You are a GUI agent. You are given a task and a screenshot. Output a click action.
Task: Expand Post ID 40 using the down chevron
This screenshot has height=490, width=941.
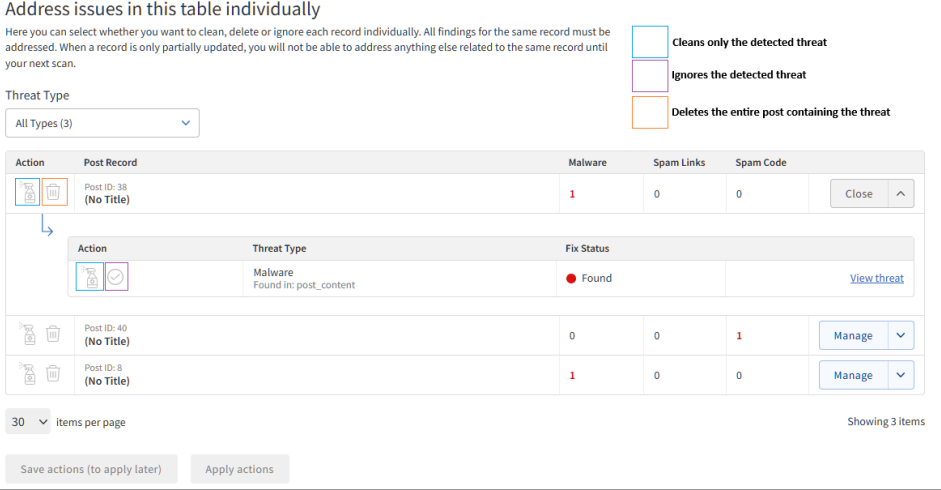[x=900, y=336]
